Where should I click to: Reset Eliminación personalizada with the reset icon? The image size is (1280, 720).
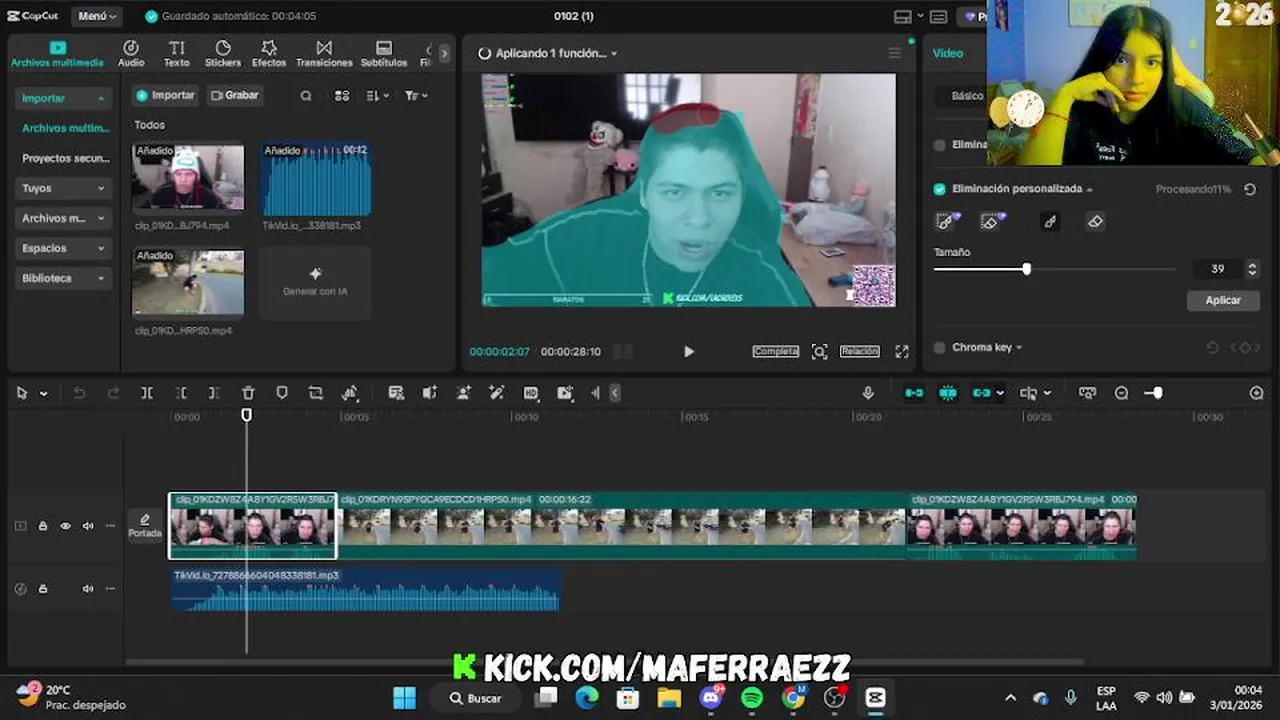pos(1250,189)
